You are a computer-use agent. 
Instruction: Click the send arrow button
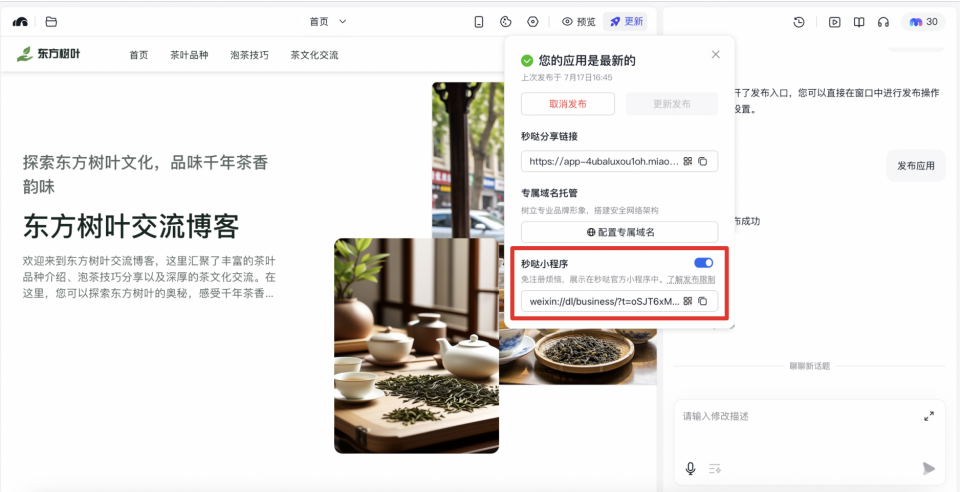click(x=929, y=469)
